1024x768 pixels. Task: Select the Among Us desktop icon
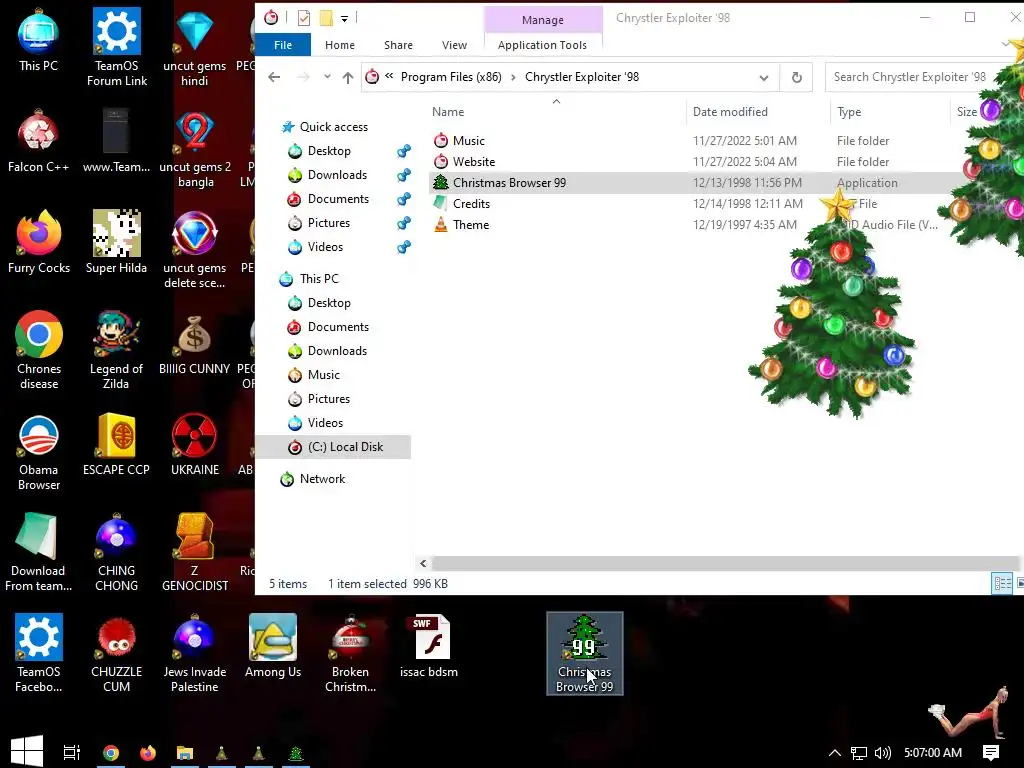click(273, 646)
